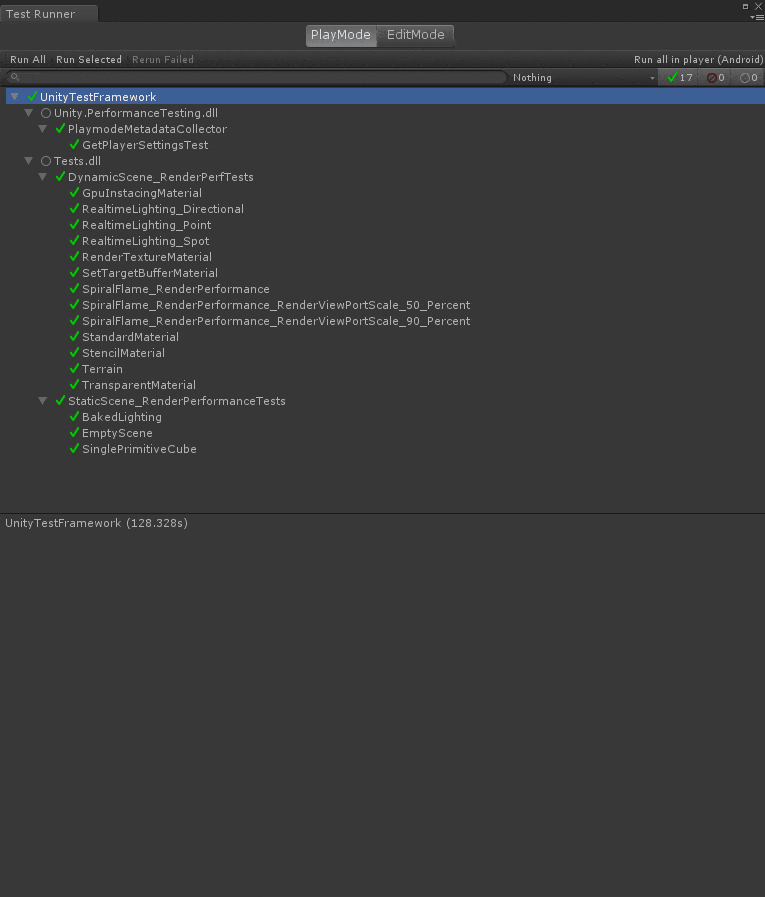Focus the test search field
The image size is (765, 897).
(256, 77)
